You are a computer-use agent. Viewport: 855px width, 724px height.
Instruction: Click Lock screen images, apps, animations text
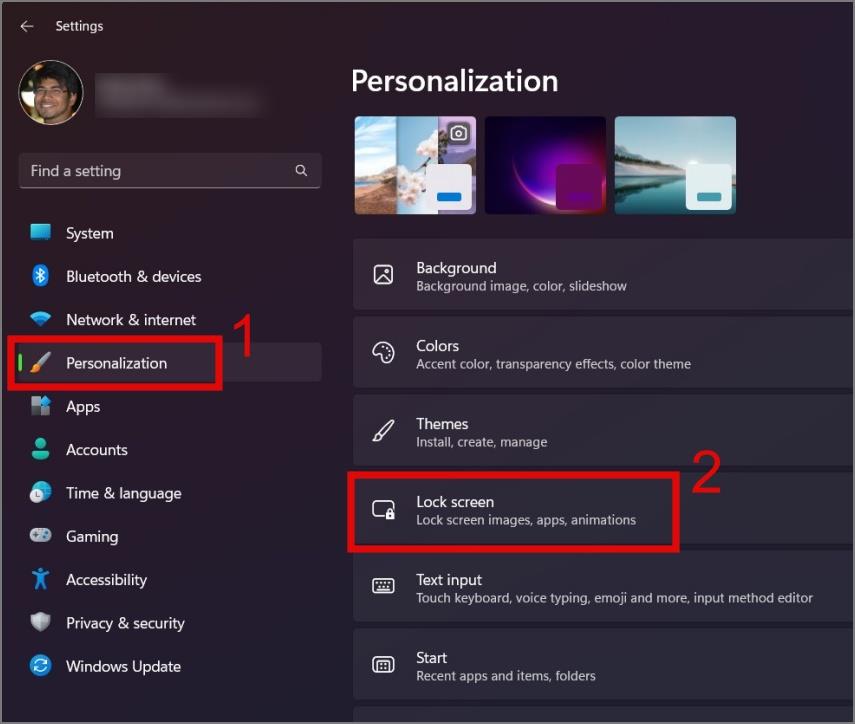(526, 520)
